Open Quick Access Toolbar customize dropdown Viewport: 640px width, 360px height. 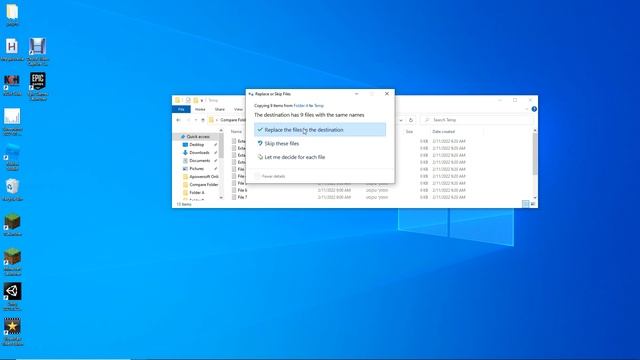coord(202,100)
